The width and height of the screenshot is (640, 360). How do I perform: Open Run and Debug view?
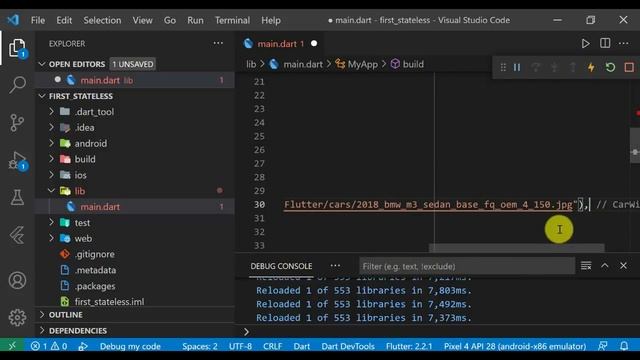pyautogui.click(x=17, y=161)
